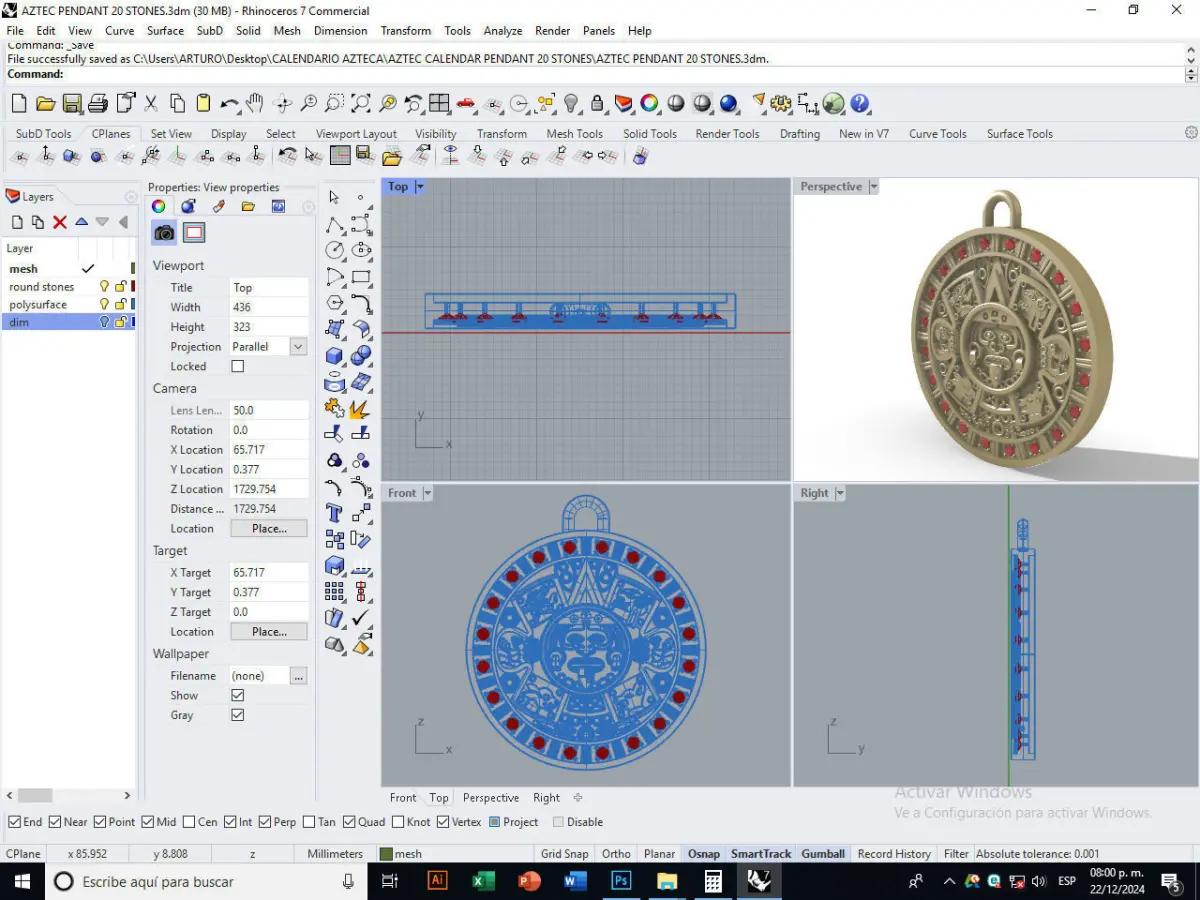Open Rhino Options gear icon

click(781, 103)
